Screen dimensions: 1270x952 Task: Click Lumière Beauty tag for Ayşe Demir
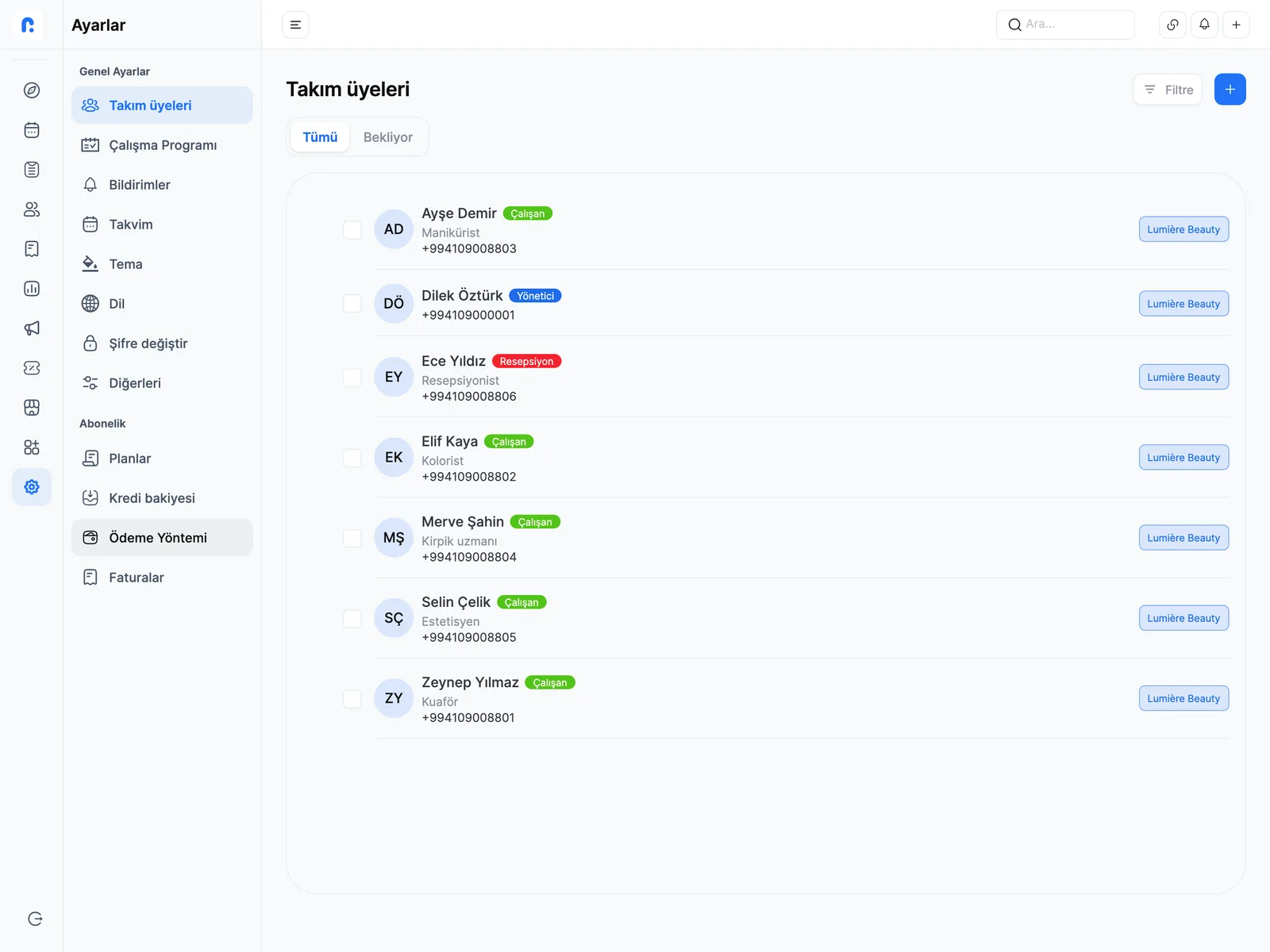pyautogui.click(x=1183, y=229)
